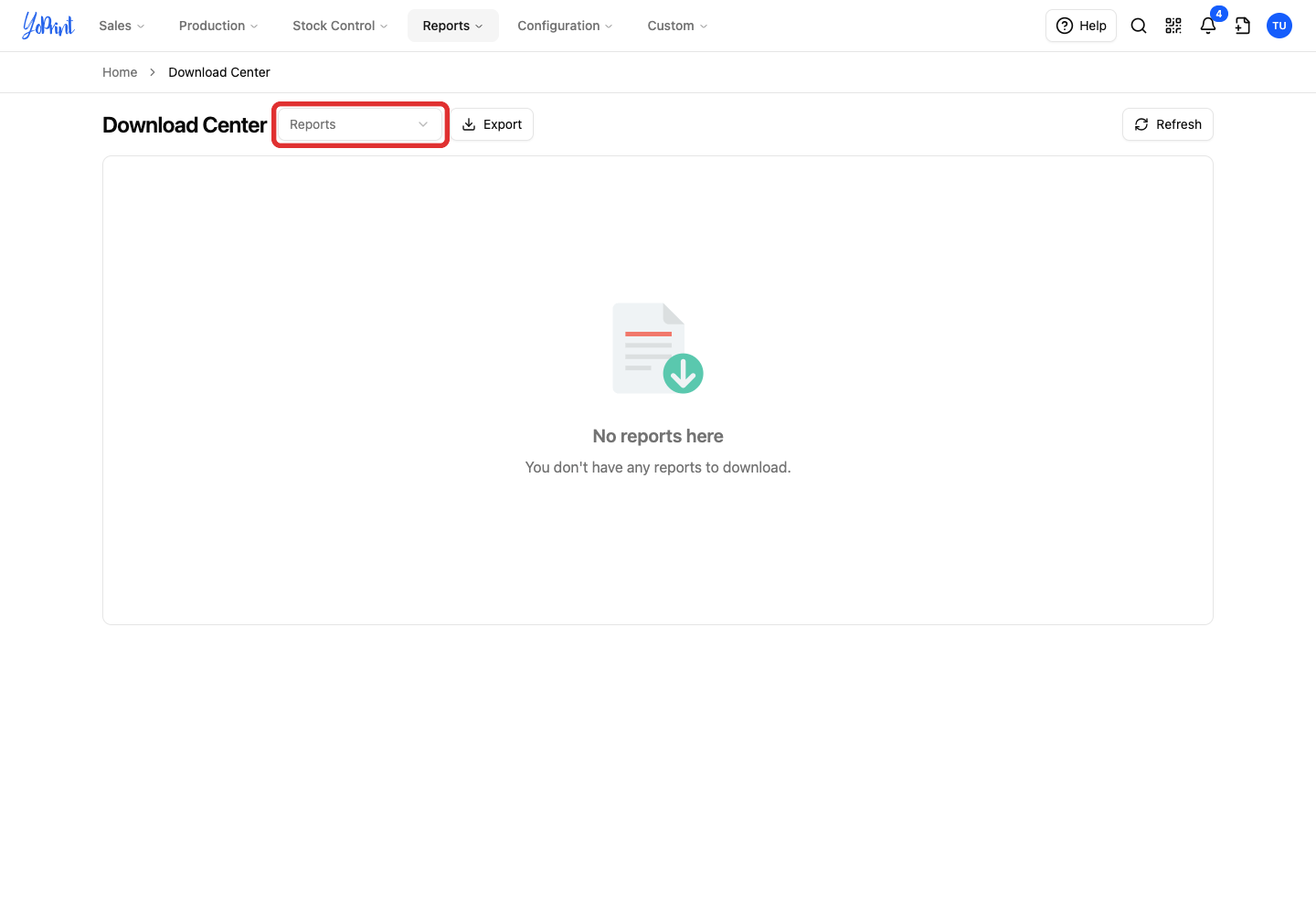Click the Help button
Image resolution: width=1316 pixels, height=914 pixels.
point(1081,26)
